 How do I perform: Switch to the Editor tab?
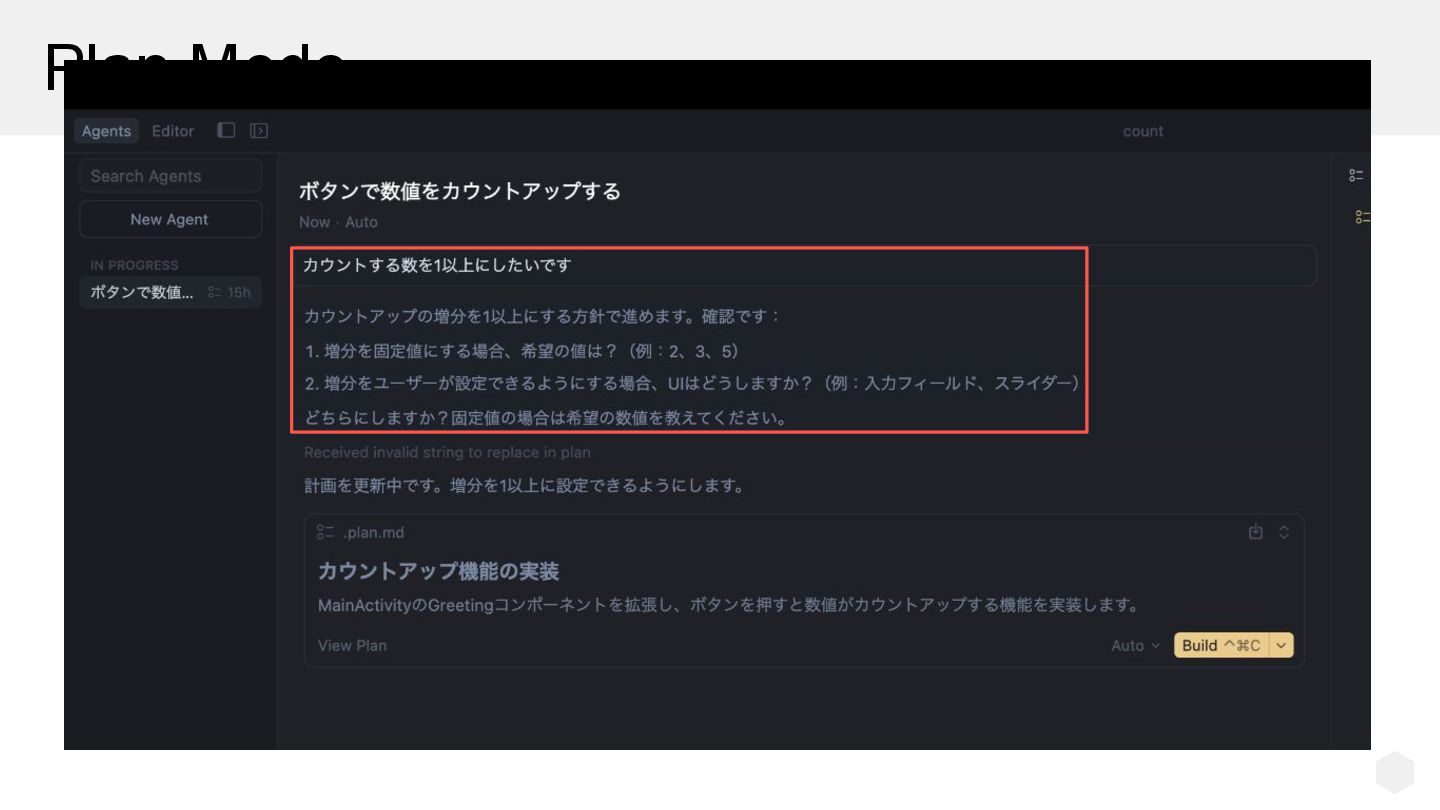tap(173, 131)
